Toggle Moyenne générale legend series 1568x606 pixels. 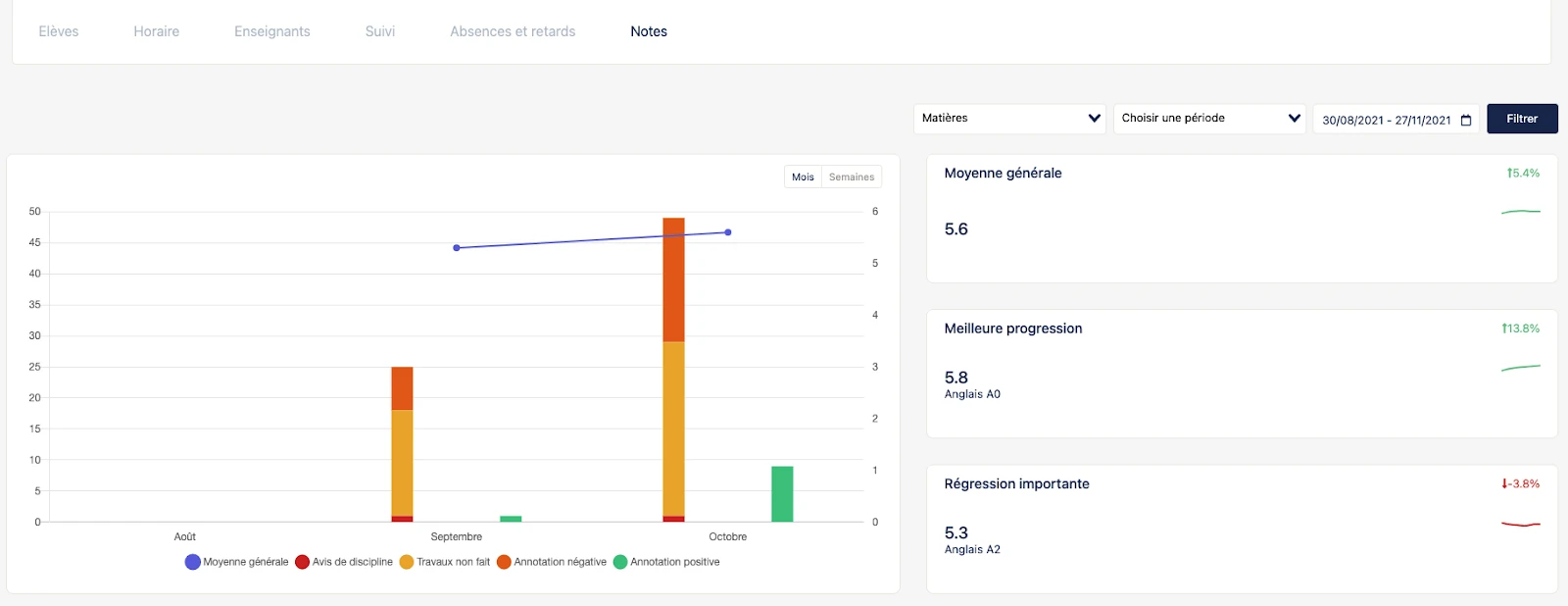[x=236, y=562]
